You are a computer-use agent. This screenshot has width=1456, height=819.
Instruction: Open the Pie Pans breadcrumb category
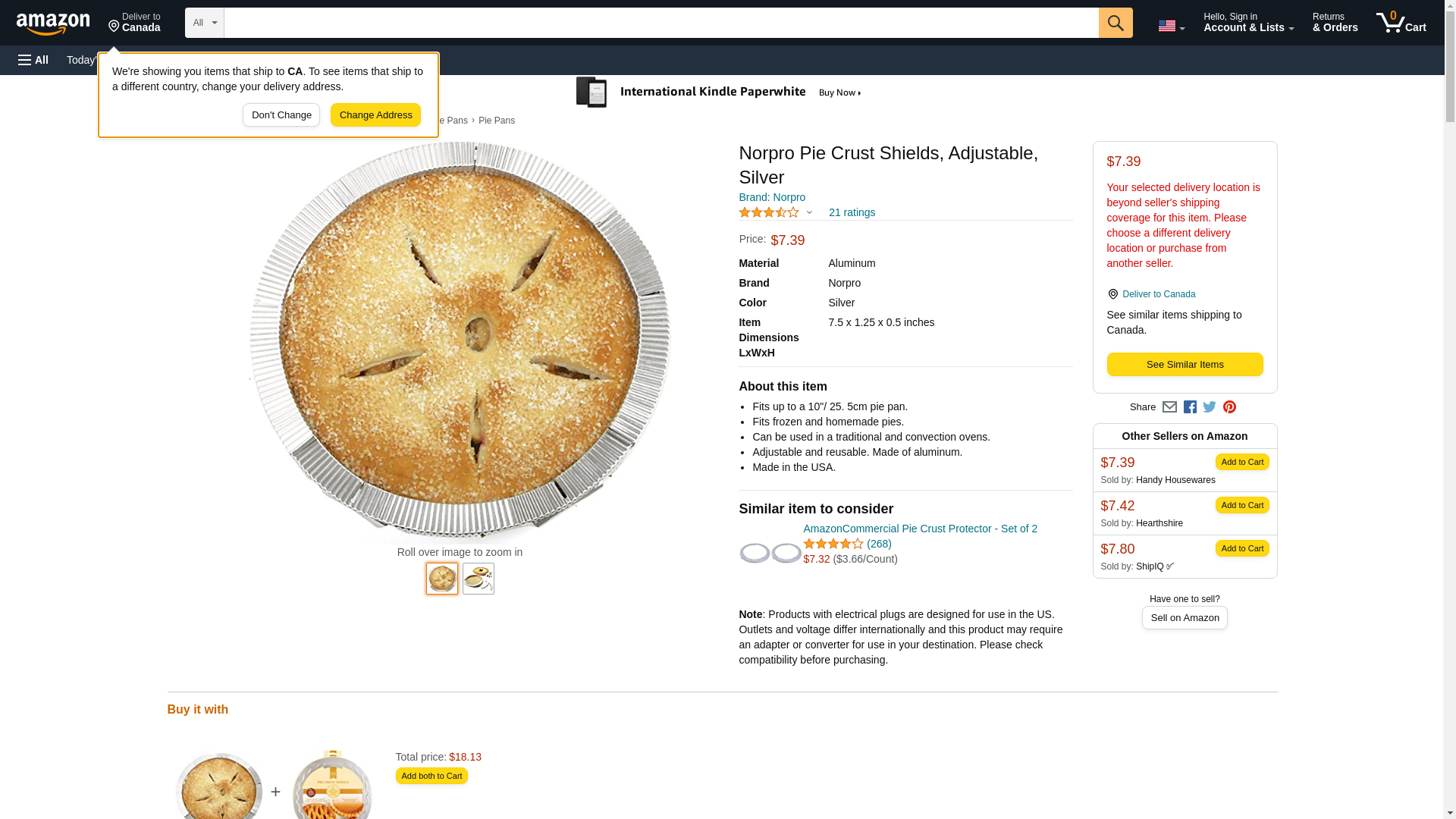[497, 121]
